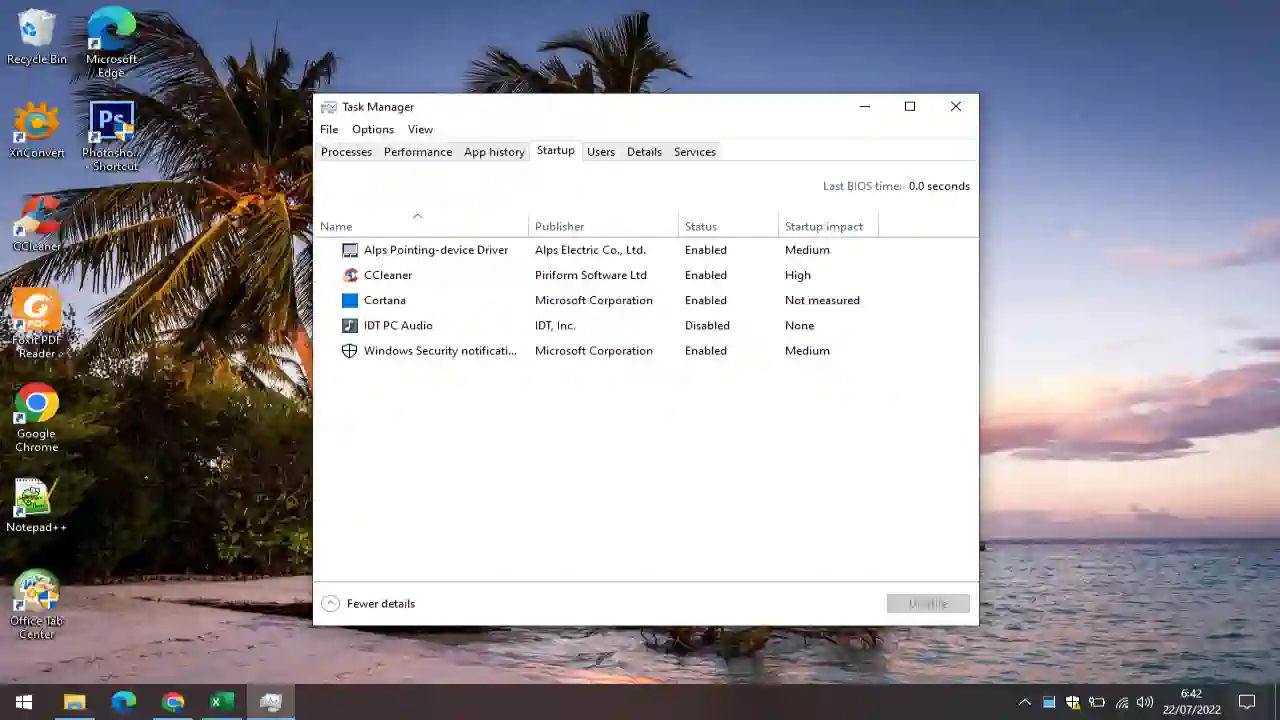
Task: Open XnConvert desktop shortcut
Action: pyautogui.click(x=36, y=131)
